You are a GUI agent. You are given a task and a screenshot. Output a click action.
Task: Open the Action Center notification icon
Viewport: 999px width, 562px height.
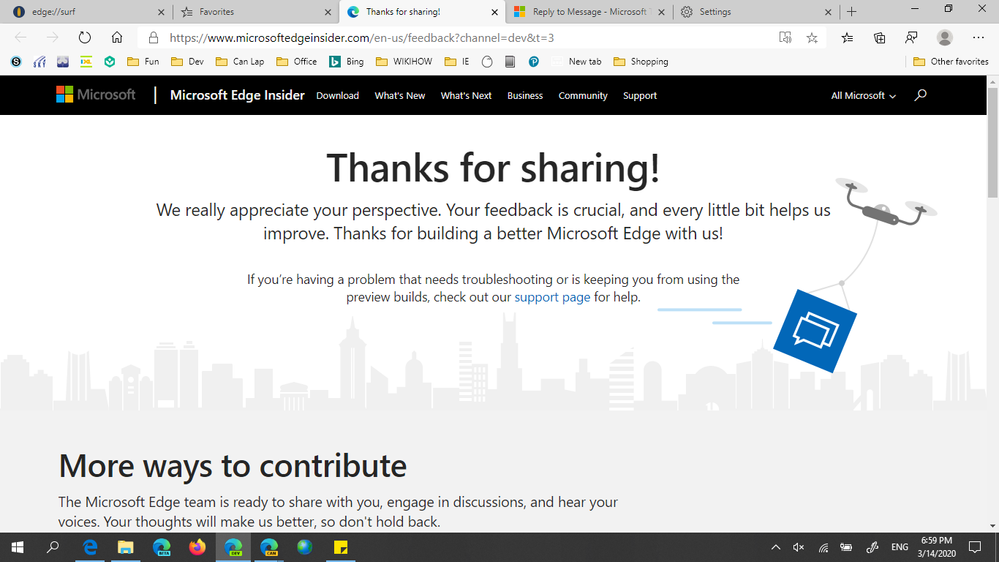975,547
